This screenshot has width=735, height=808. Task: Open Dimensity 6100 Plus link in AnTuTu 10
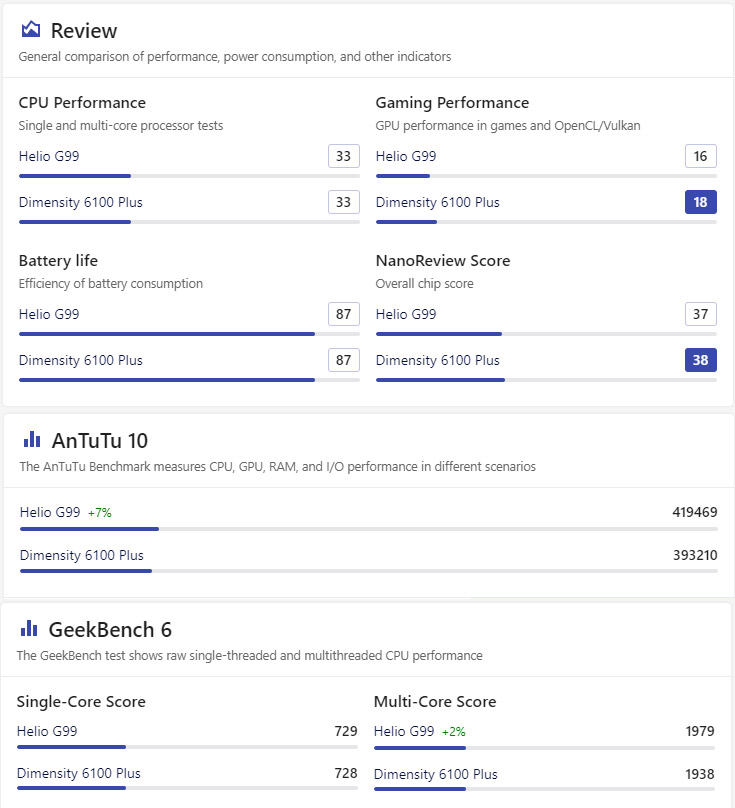[81, 555]
